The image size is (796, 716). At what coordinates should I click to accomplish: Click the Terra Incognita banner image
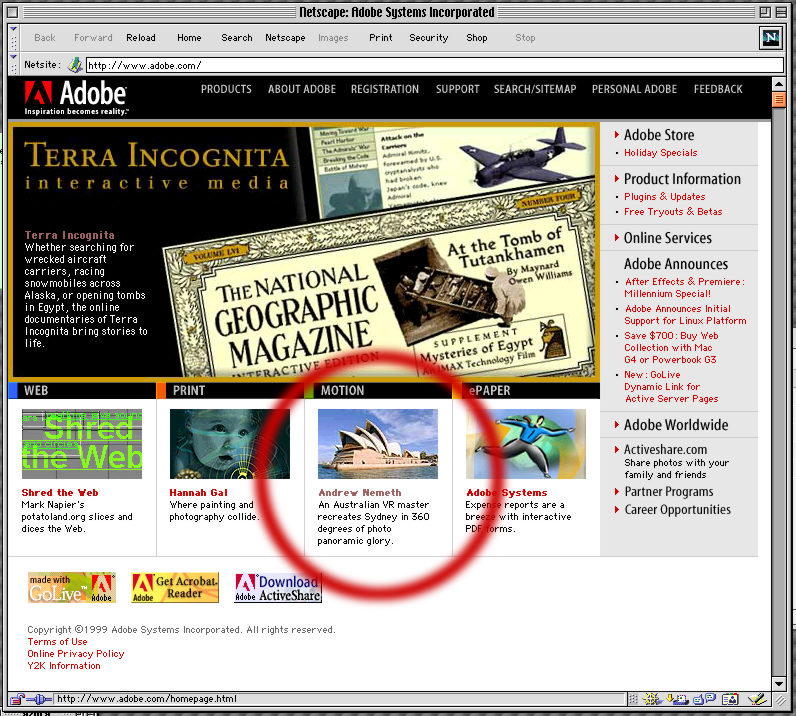pyautogui.click(x=304, y=251)
